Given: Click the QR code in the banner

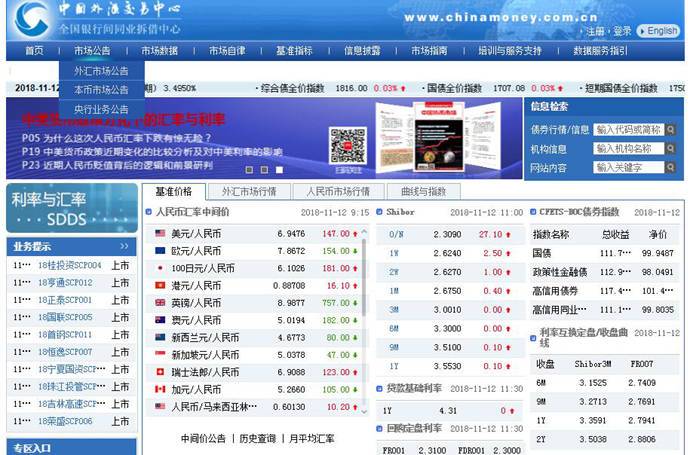Looking at the screenshot, I should 348,146.
